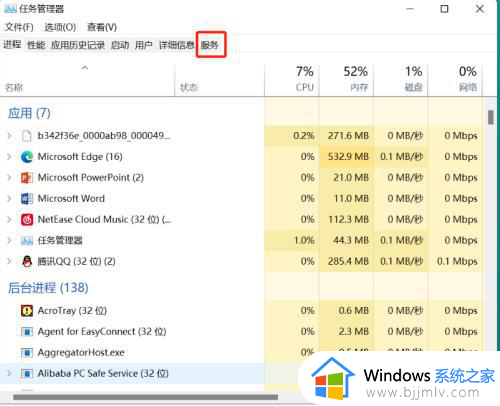Click the 腾讯QQ penguin icon
The height and width of the screenshot is (406, 500).
(x=27, y=261)
